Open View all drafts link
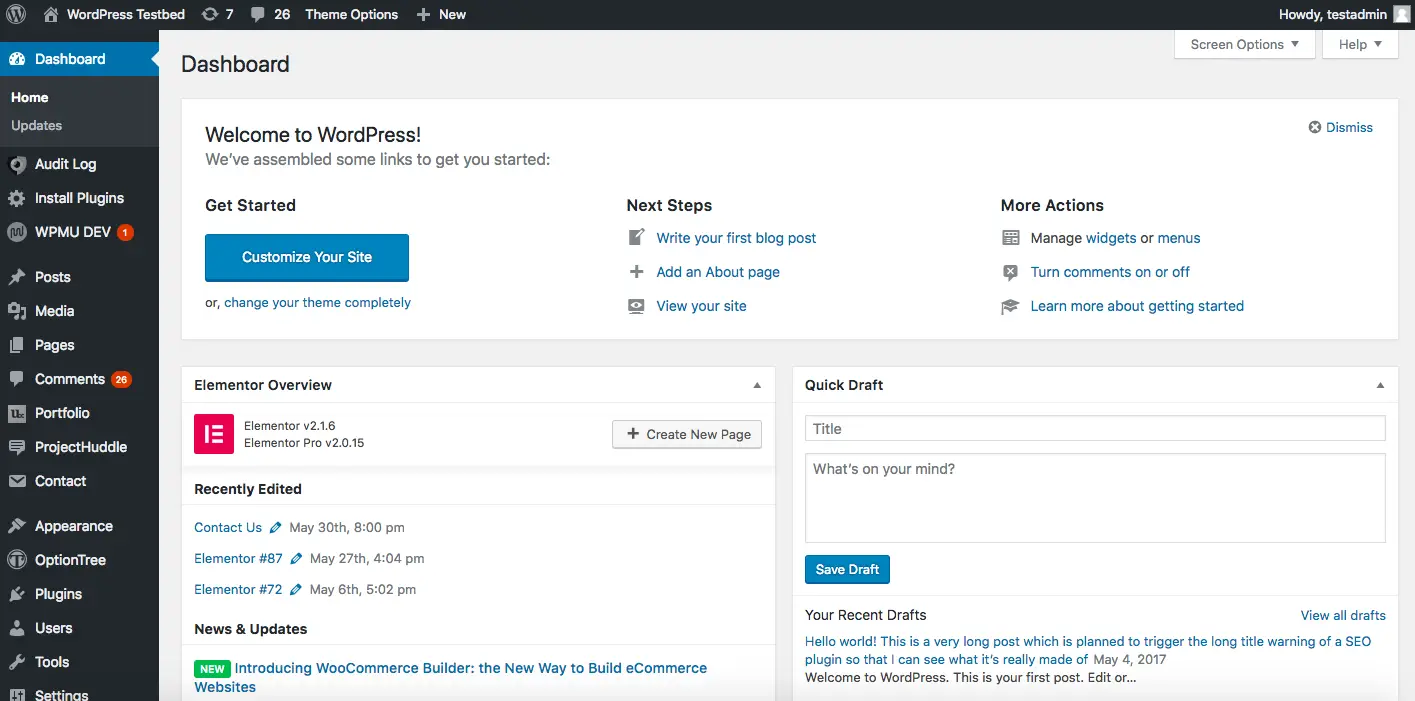Screen dimensions: 1415x701 (1343, 615)
